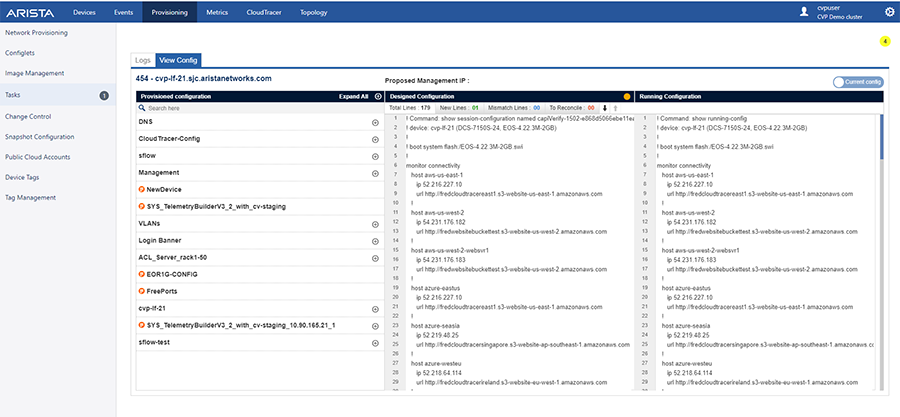Select the View Config tab
This screenshot has width=900, height=417.
coord(179,60)
